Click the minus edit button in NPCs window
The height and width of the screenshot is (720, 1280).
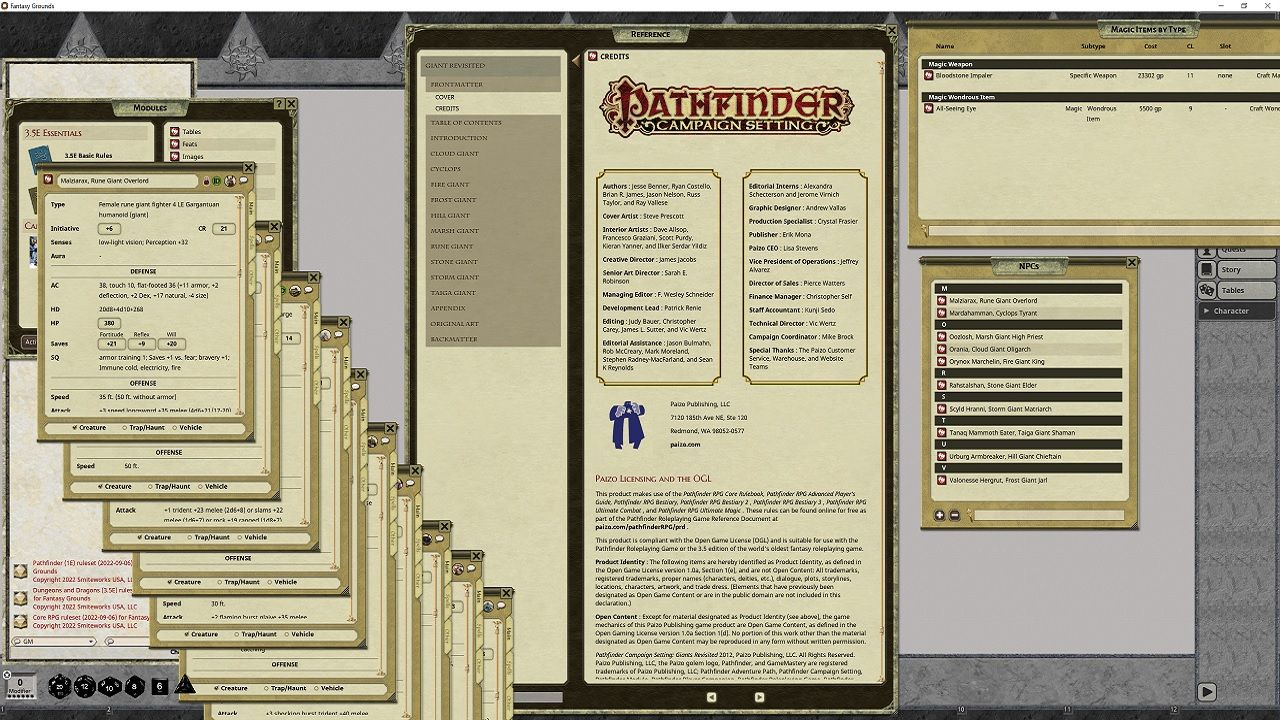click(954, 515)
